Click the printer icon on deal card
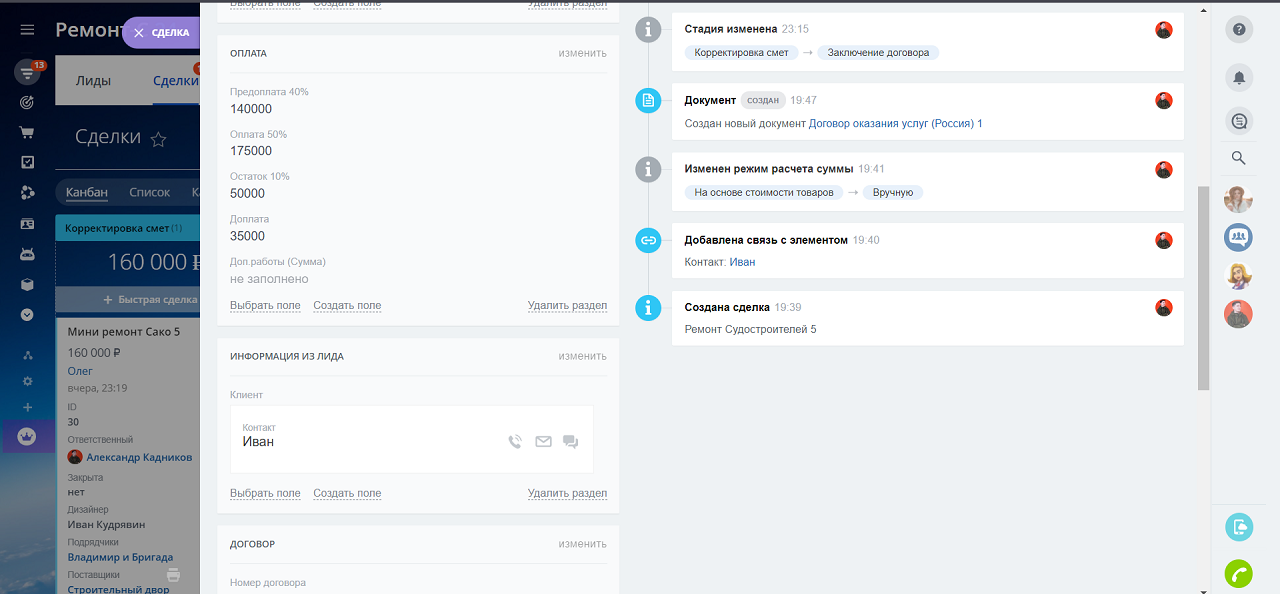The width and height of the screenshot is (1280, 594). (x=173, y=574)
